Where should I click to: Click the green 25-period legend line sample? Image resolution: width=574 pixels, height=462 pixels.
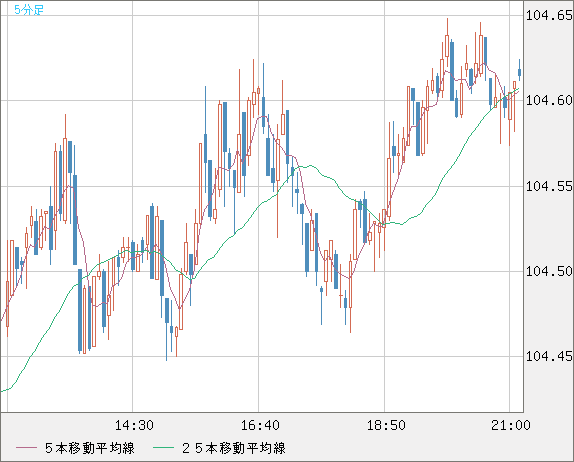[x=163, y=448]
